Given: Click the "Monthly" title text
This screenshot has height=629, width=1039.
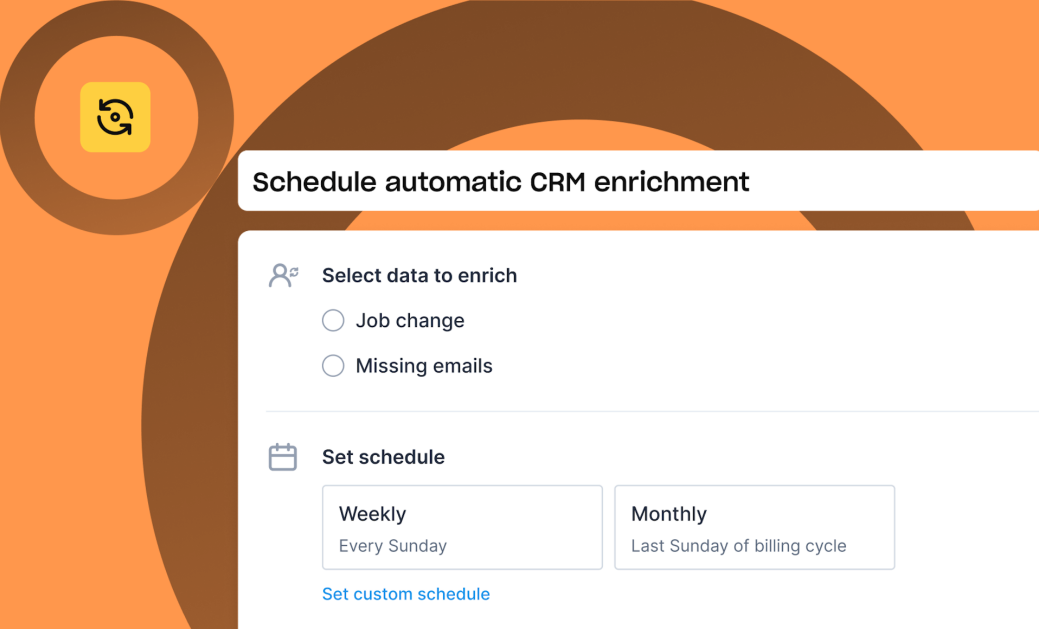Looking at the screenshot, I should (669, 514).
